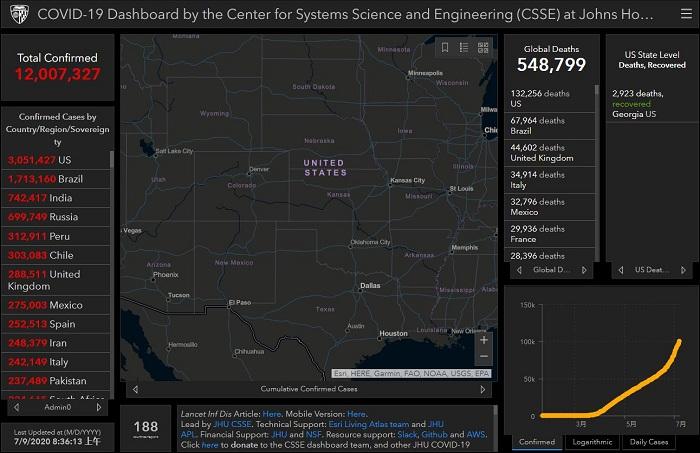700x453 pixels.
Task: Zoom out on the map with minus button
Action: pos(484,357)
